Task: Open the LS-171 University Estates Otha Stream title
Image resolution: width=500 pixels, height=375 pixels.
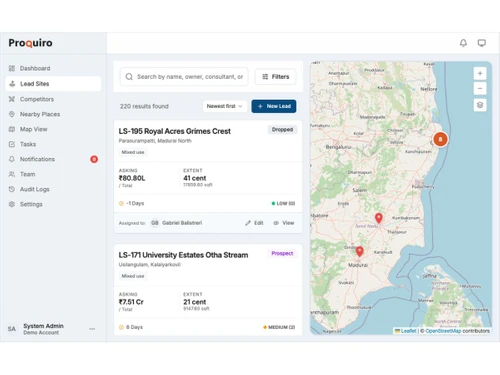Action: 183,255
